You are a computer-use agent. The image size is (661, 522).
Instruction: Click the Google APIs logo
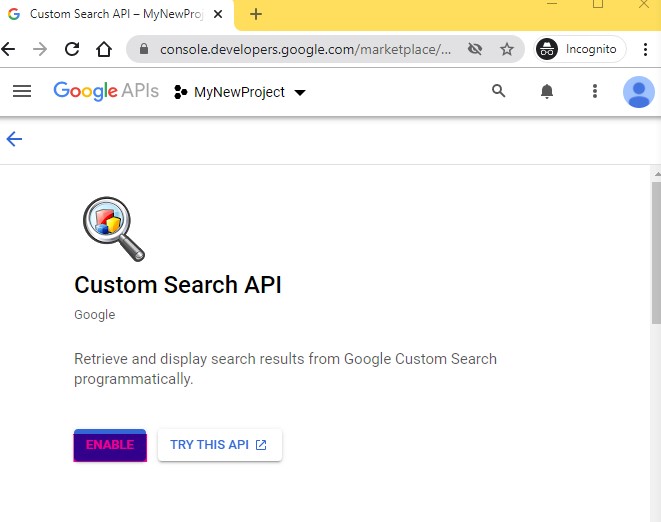coord(106,92)
